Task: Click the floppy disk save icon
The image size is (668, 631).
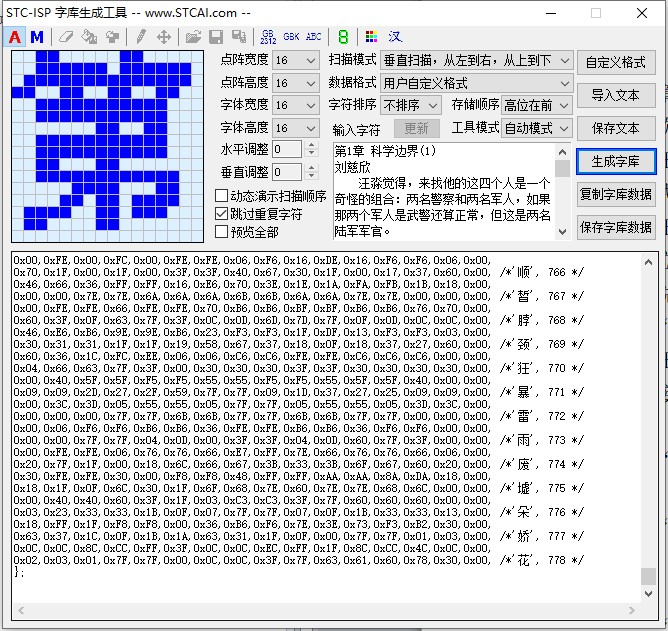Action: [x=216, y=37]
